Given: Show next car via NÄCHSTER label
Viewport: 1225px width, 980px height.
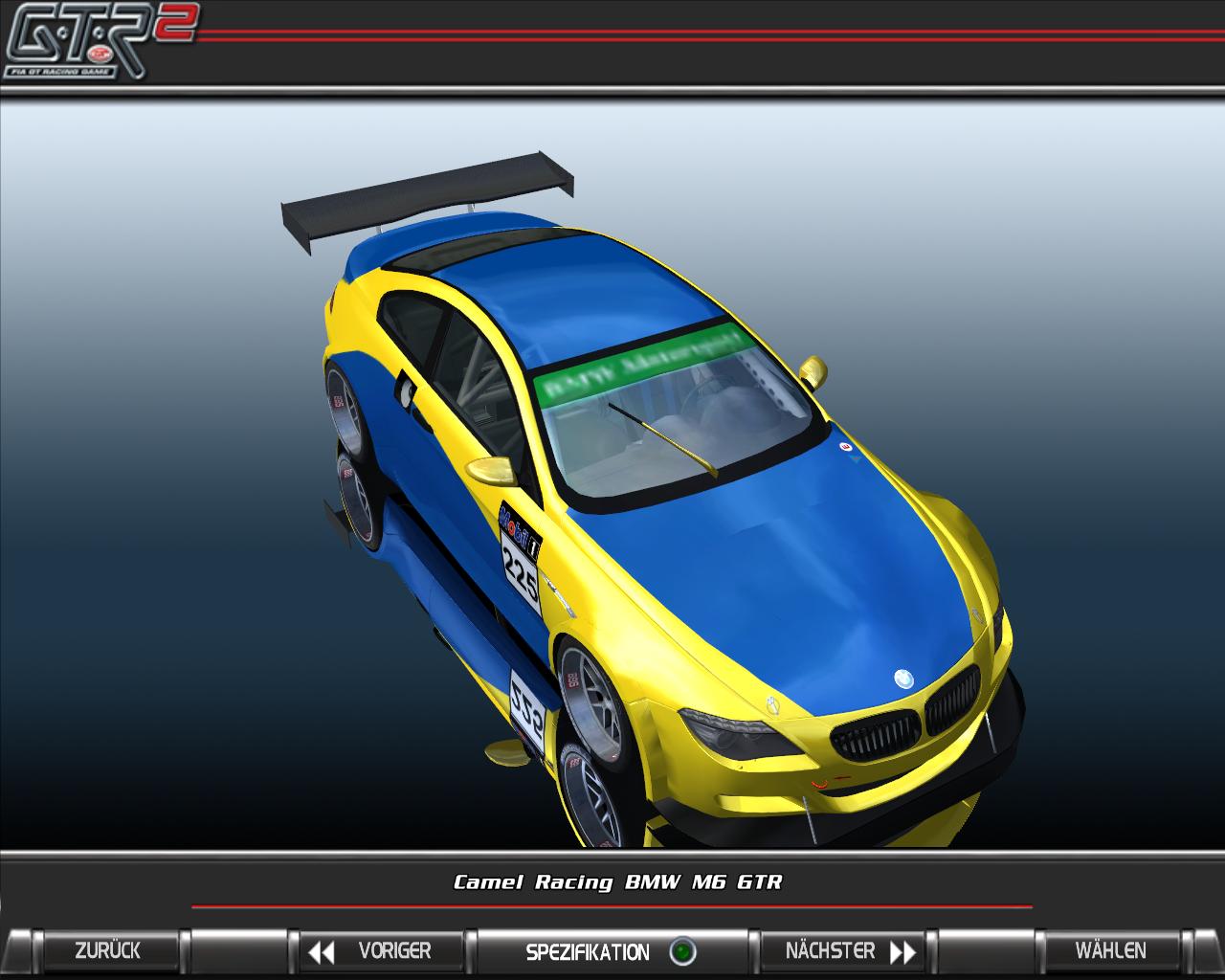Looking at the screenshot, I should click(830, 950).
